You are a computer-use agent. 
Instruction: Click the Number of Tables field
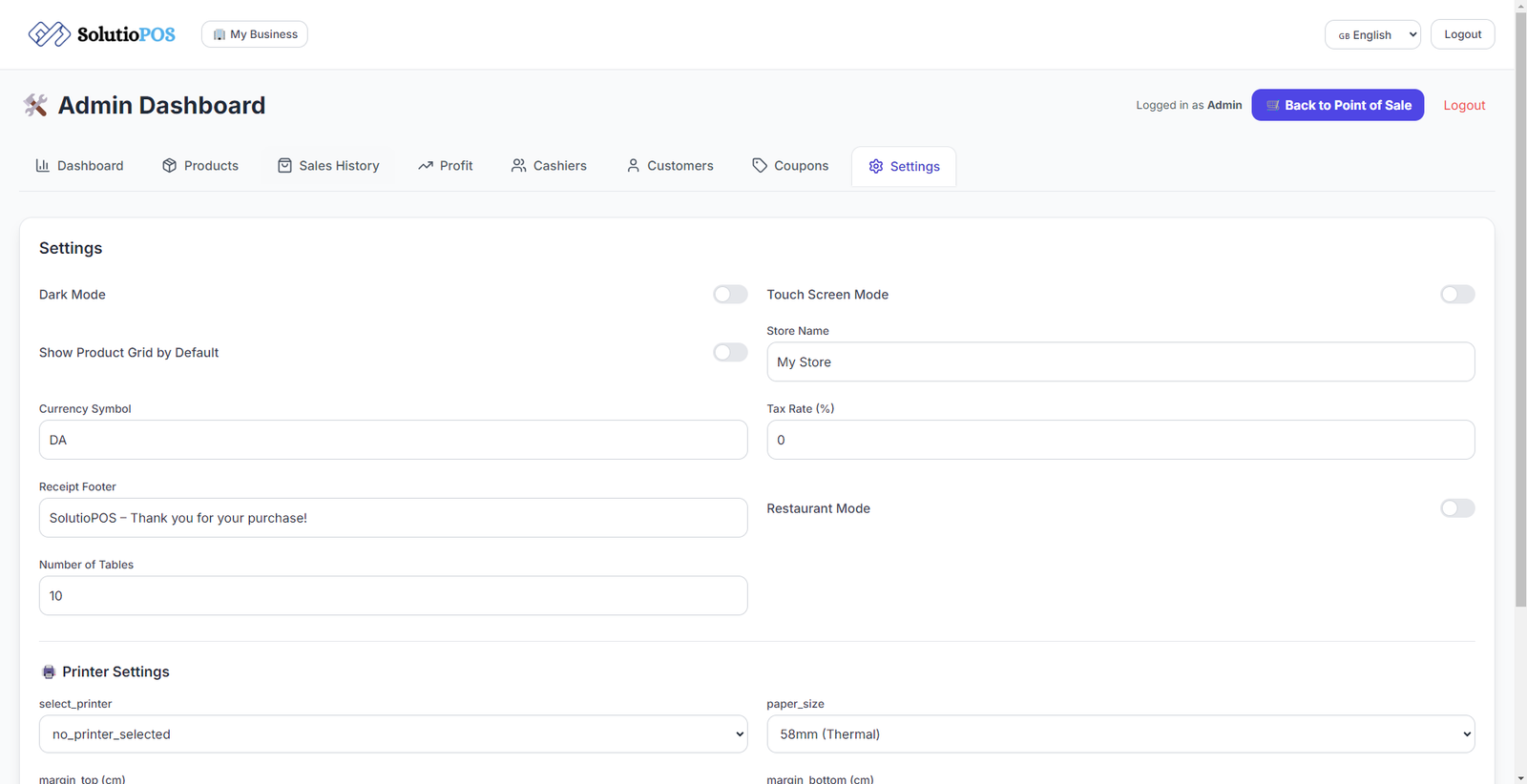[393, 595]
